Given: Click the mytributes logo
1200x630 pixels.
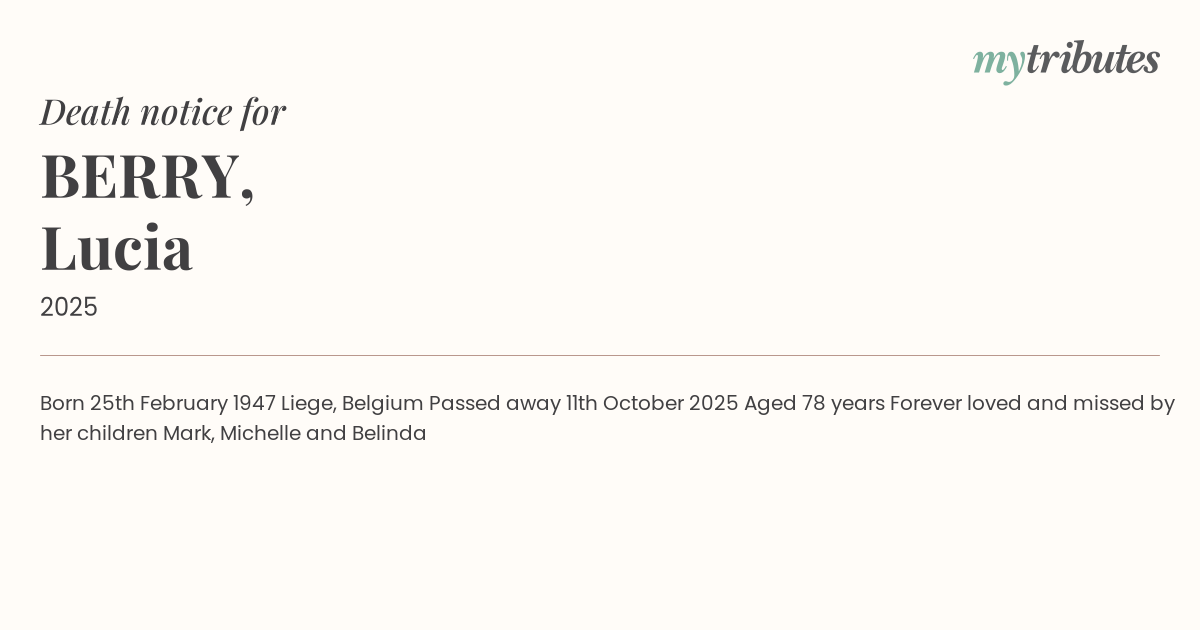Looking at the screenshot, I should pos(1066,60).
